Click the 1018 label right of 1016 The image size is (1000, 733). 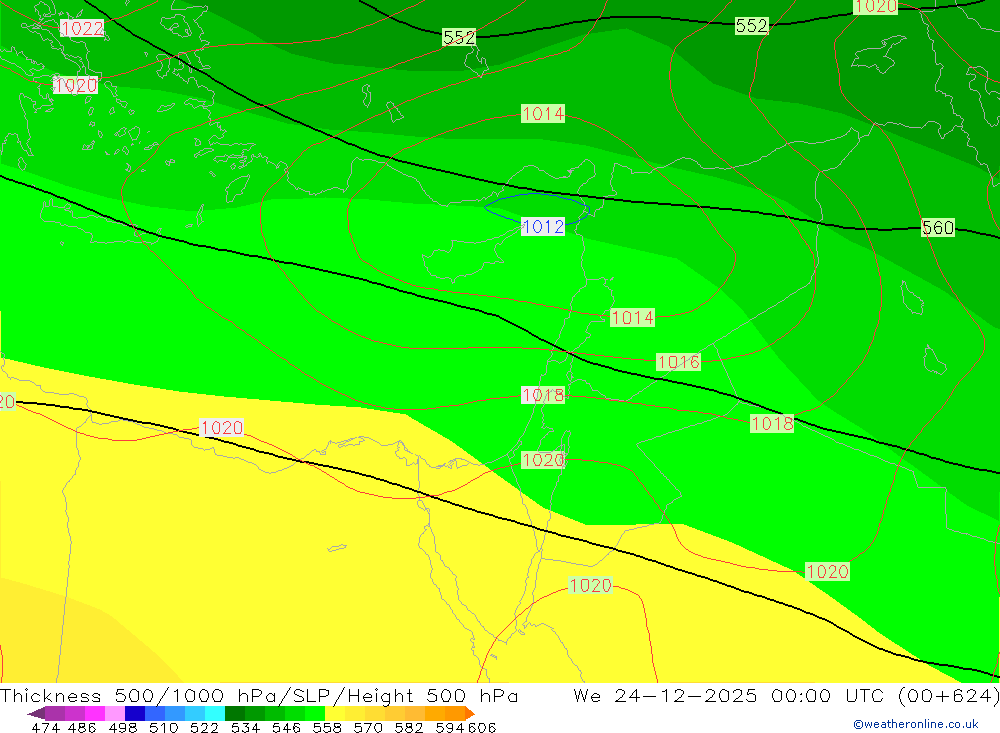pyautogui.click(x=772, y=424)
